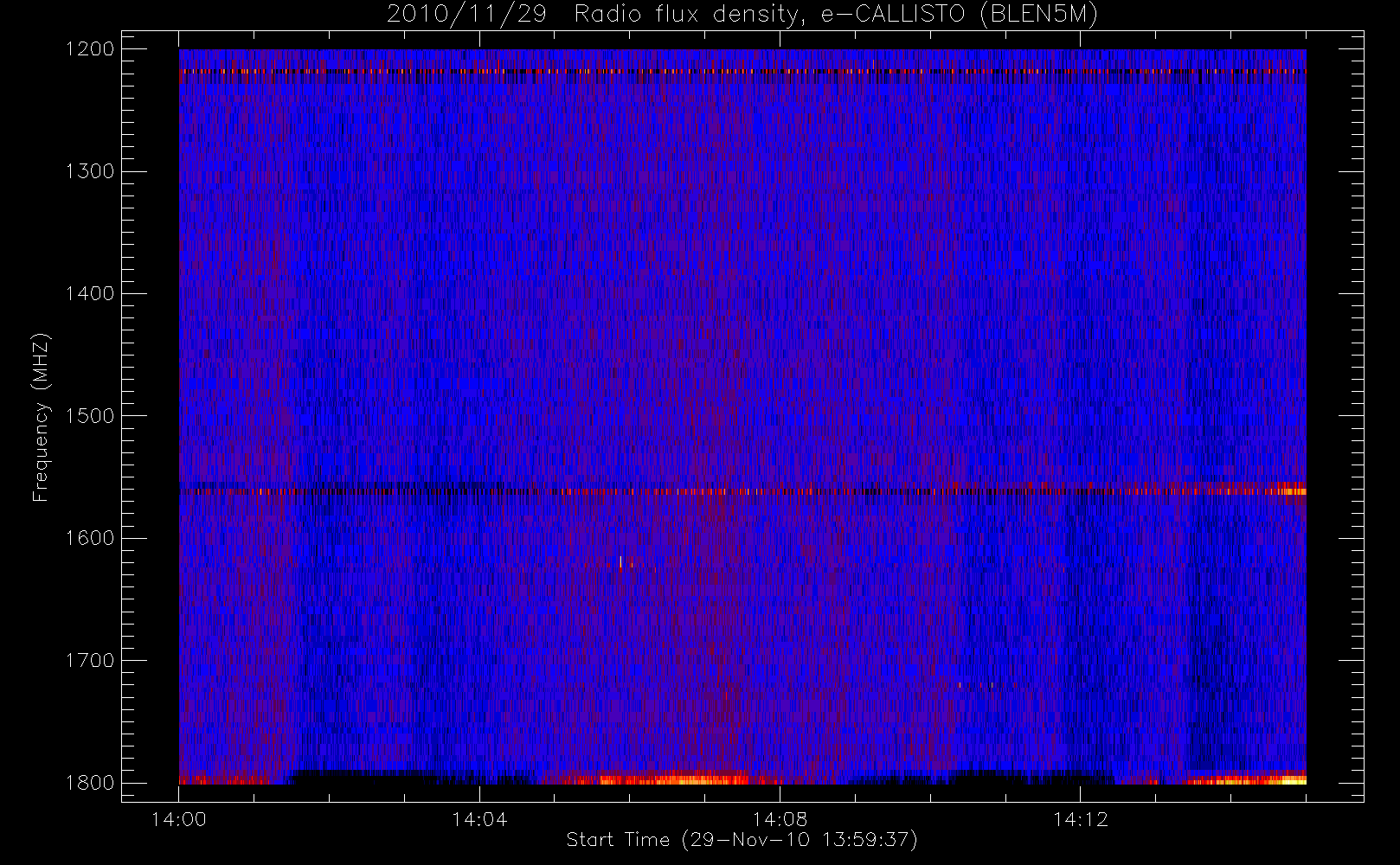Click the 1200 frequency tick label
This screenshot has width=1400, height=865.
[x=90, y=49]
